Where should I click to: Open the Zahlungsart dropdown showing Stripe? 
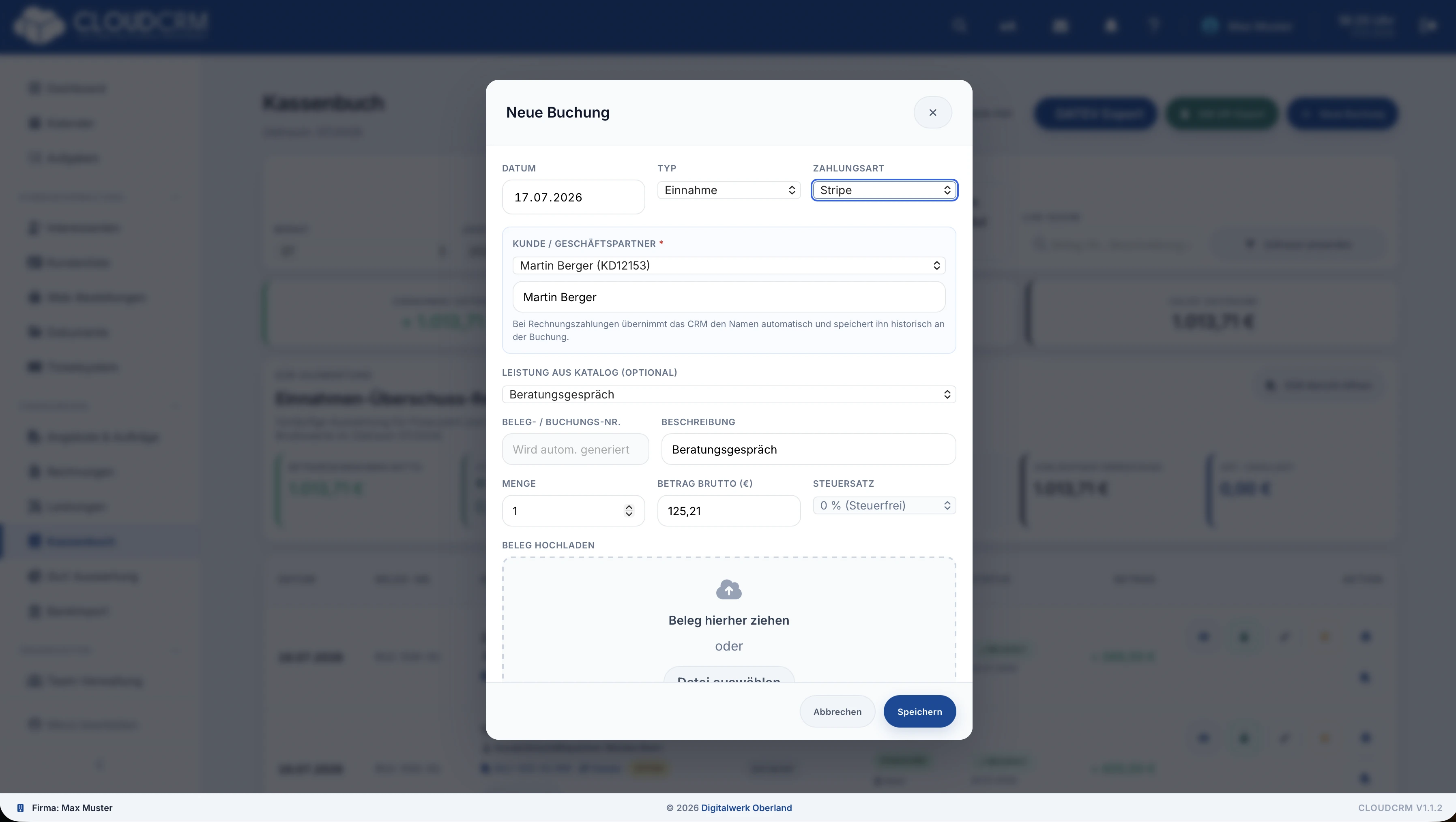884,190
